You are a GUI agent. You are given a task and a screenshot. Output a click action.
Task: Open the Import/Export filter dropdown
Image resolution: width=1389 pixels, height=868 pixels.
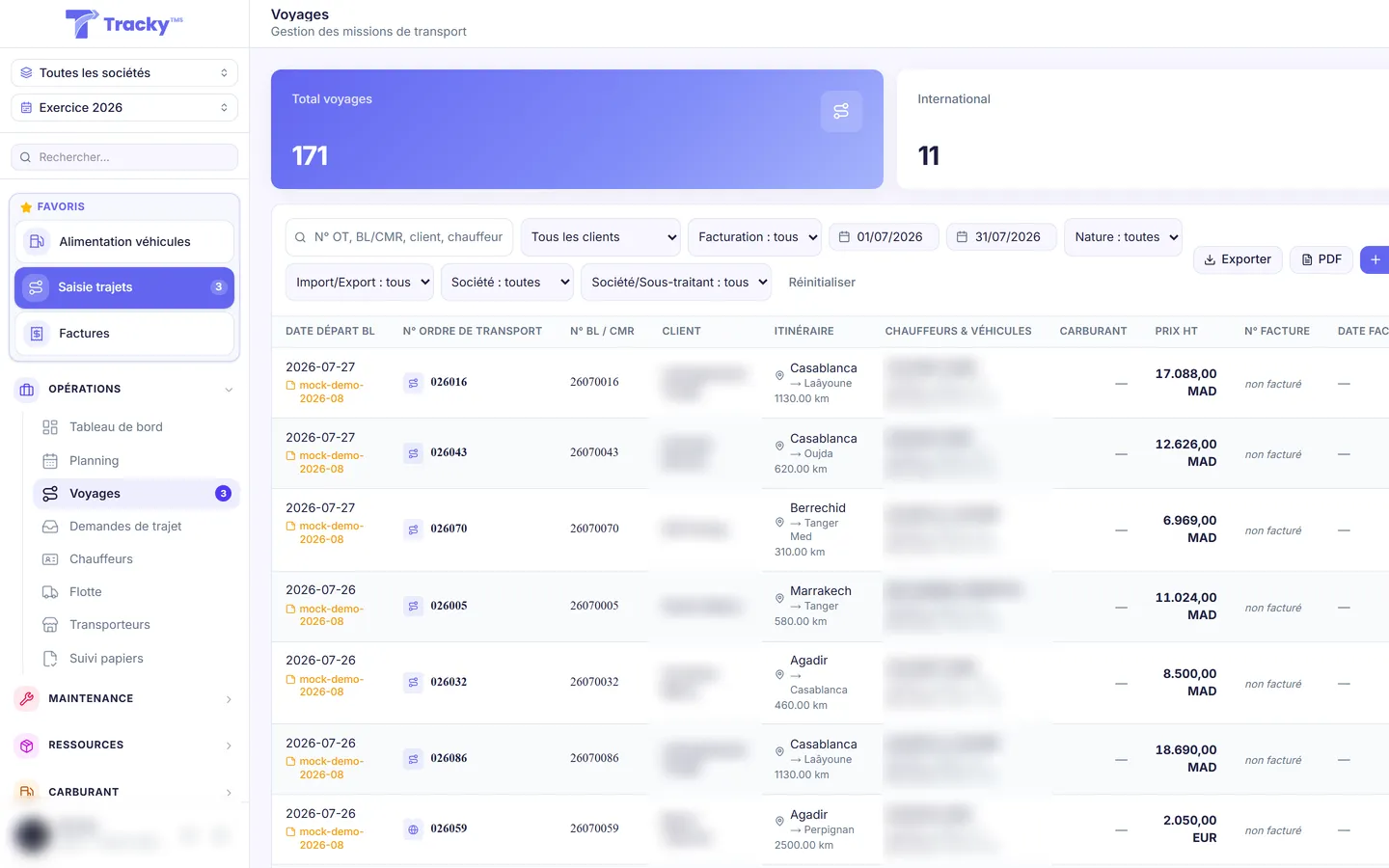(359, 283)
